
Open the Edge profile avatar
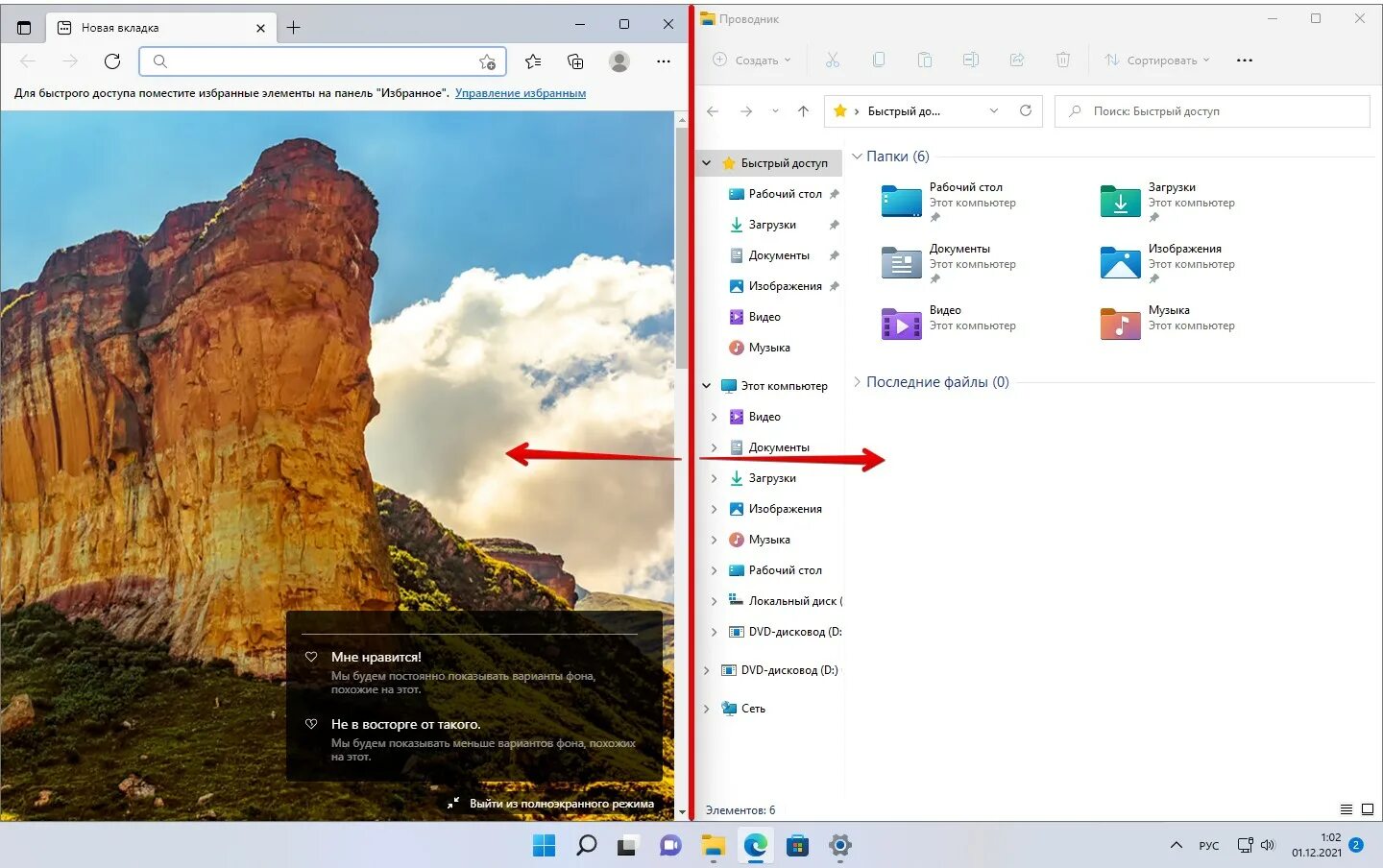coord(619,61)
